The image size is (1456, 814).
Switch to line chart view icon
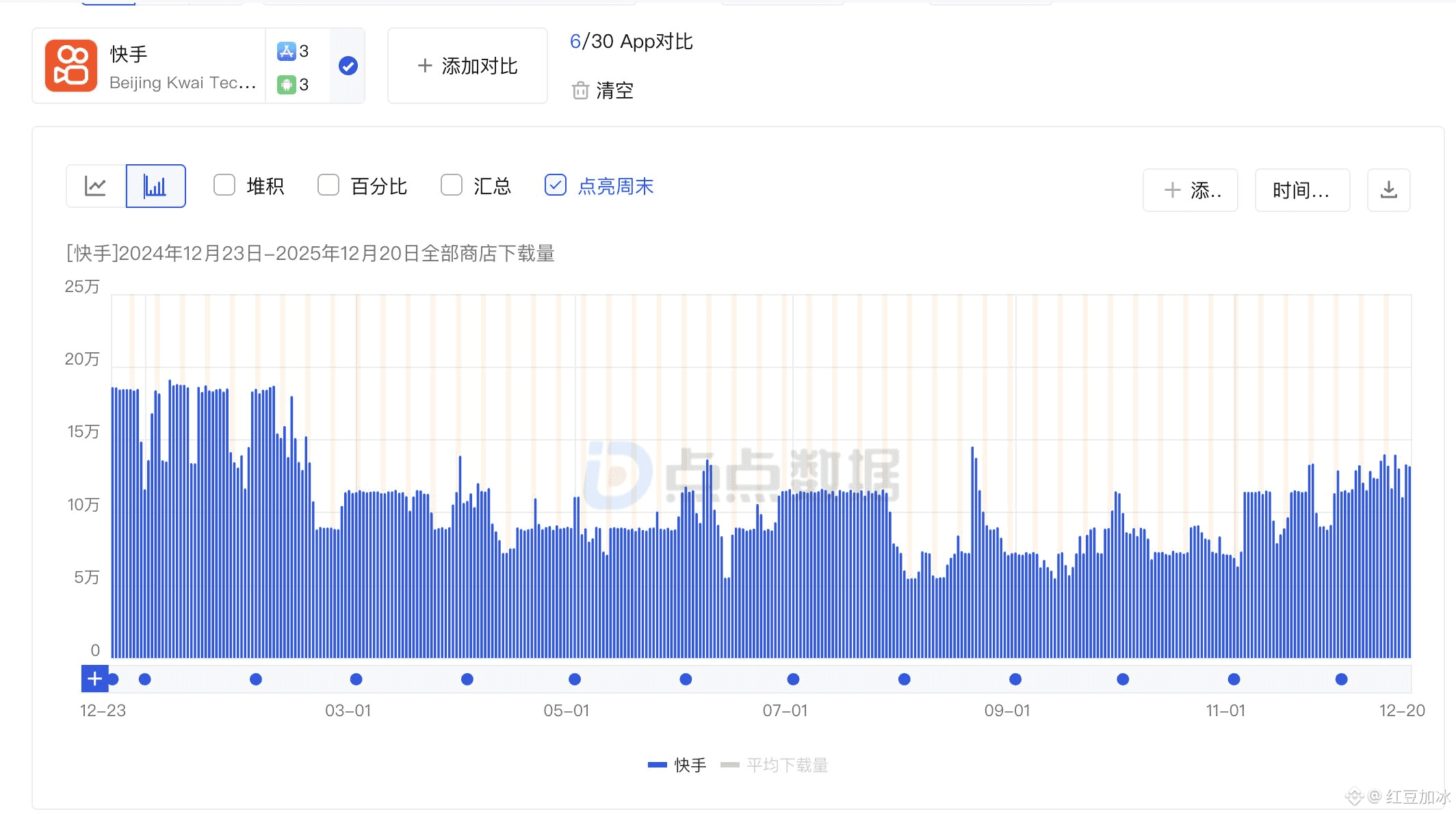coord(96,186)
